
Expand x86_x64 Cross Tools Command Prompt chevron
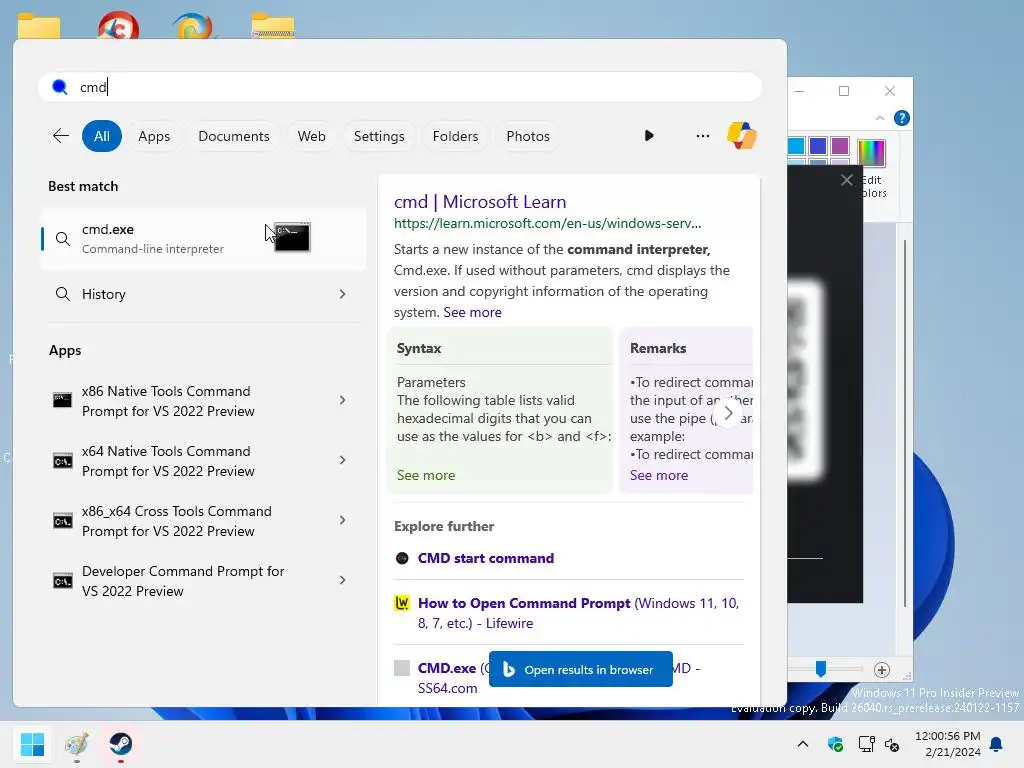(x=342, y=520)
